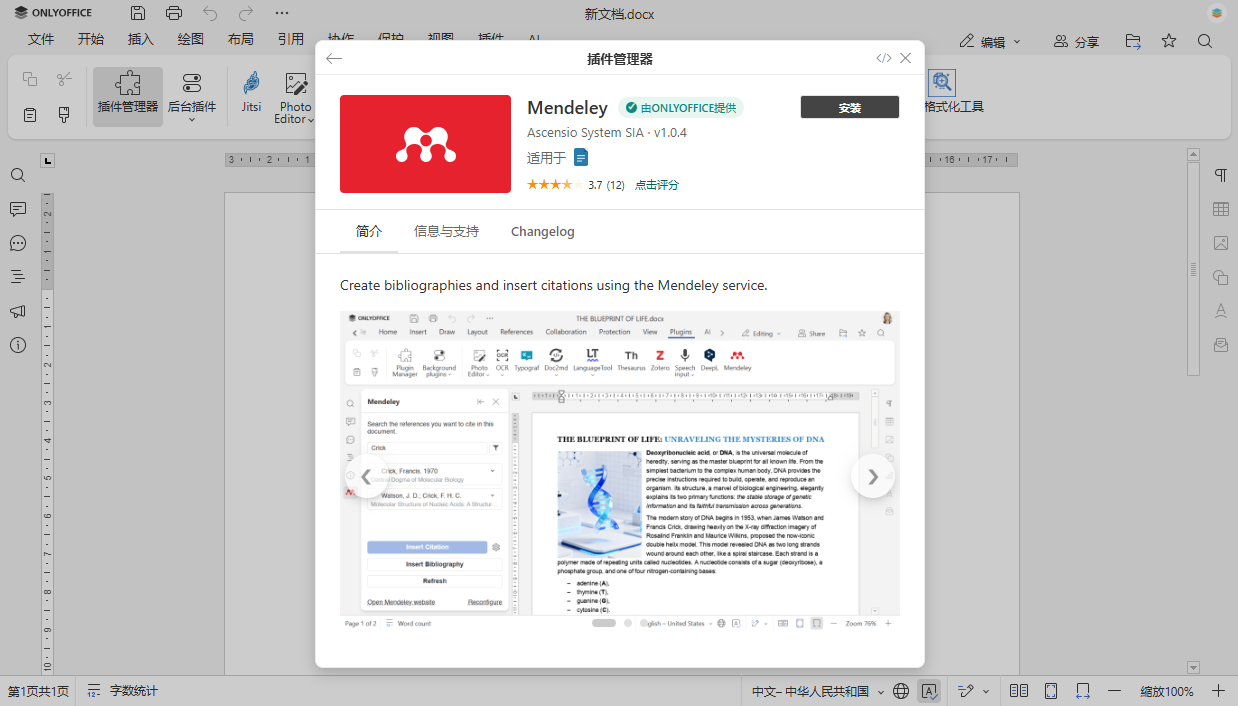
Task: Click the undo arrow in title bar
Action: click(210, 14)
